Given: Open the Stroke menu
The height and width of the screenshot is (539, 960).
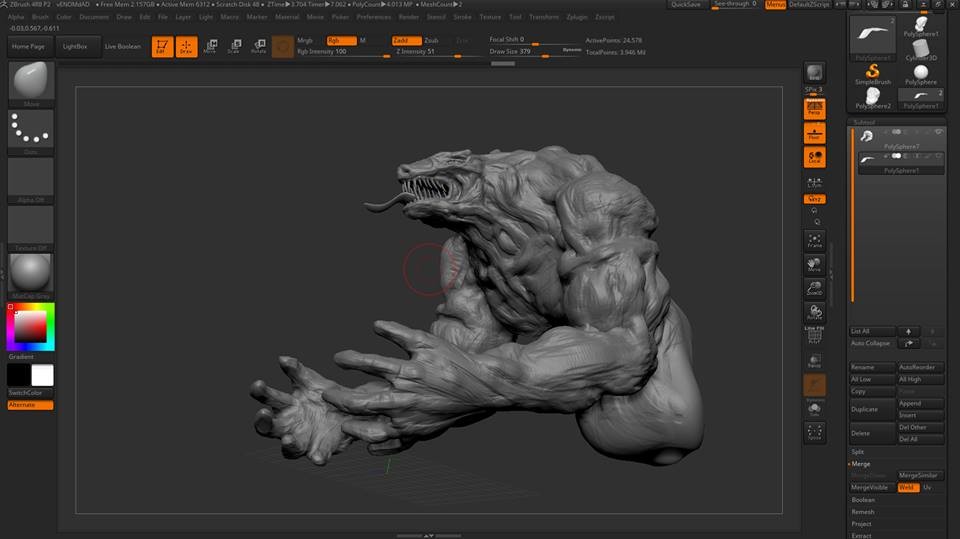Looking at the screenshot, I should tap(462, 17).
